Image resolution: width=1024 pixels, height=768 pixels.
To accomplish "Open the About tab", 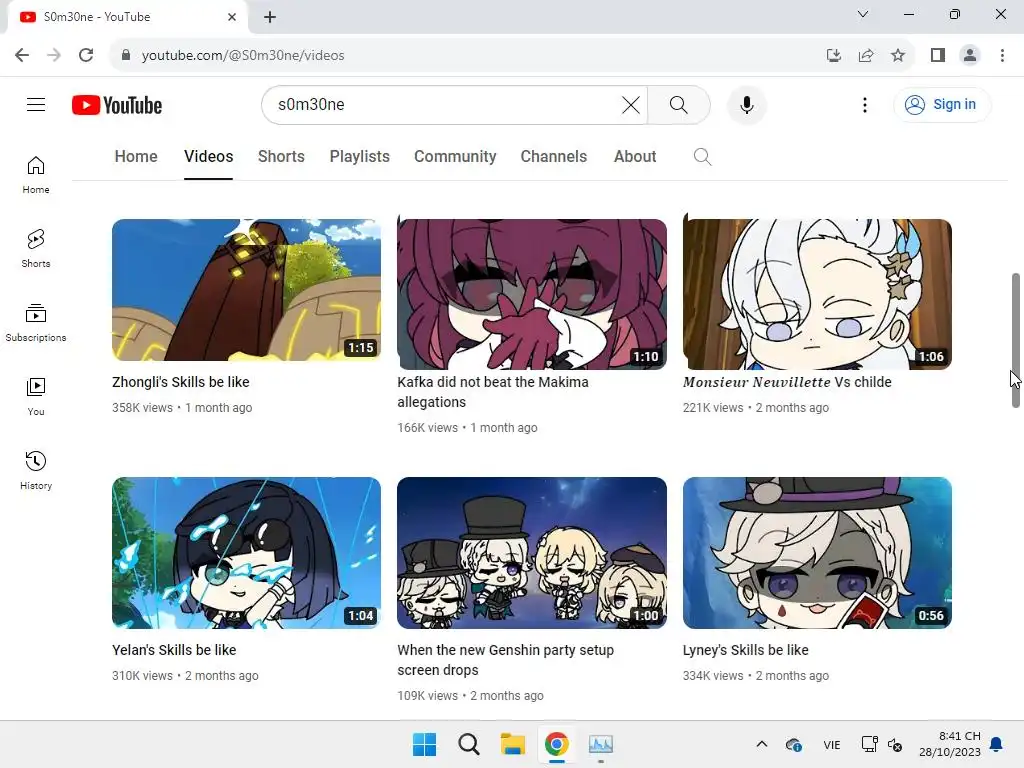I will coord(635,157).
